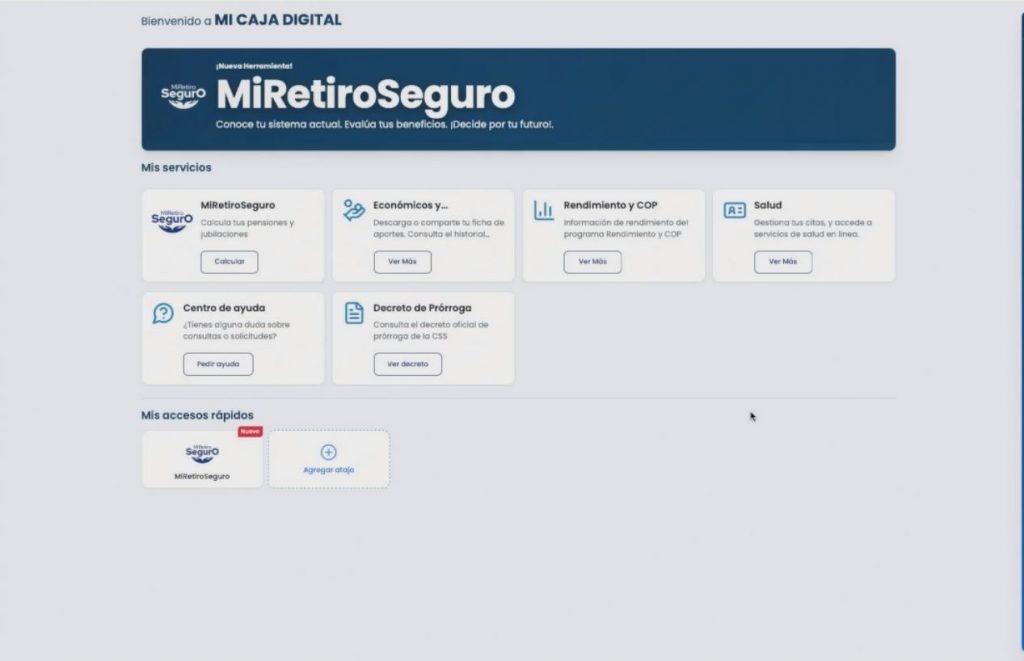The height and width of the screenshot is (661, 1024).
Task: Click MiRetiroSeguro label under quick access logo
Action: tap(202, 477)
